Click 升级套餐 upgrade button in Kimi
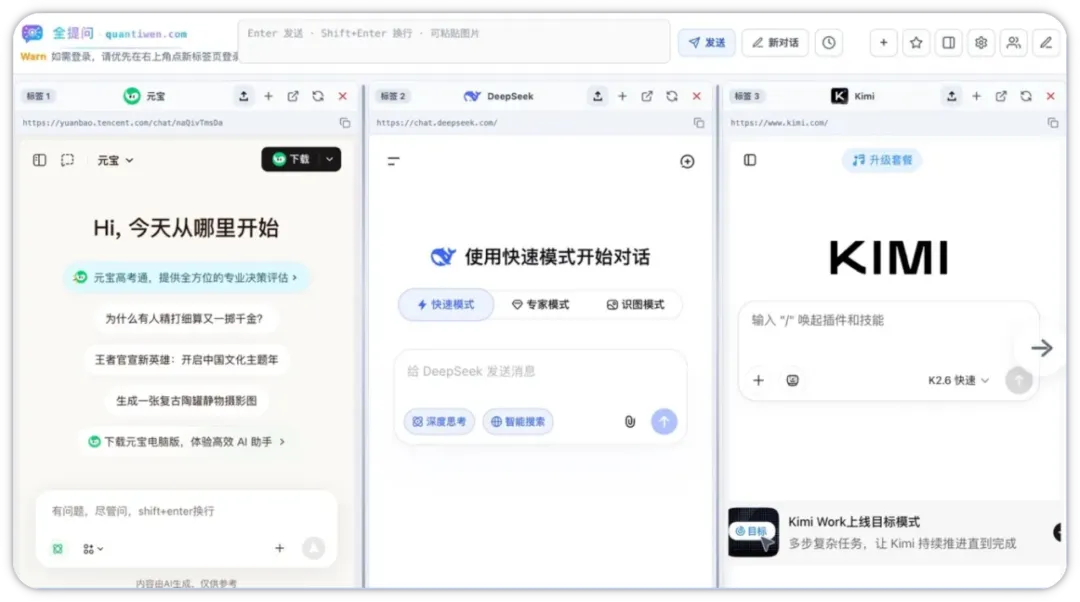The width and height of the screenshot is (1080, 602). [x=882, y=160]
